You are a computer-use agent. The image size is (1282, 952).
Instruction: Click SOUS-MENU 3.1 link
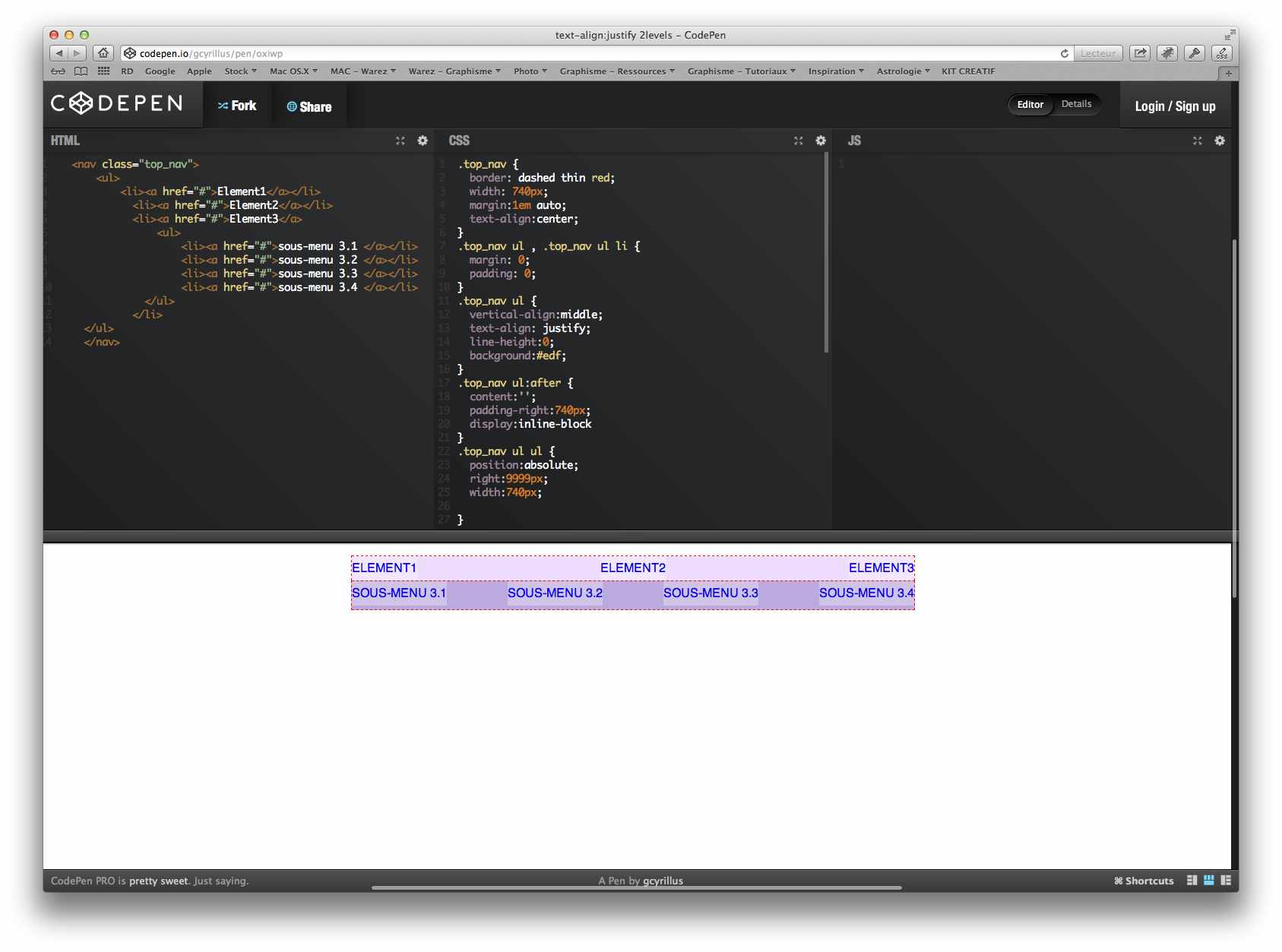[x=399, y=593]
